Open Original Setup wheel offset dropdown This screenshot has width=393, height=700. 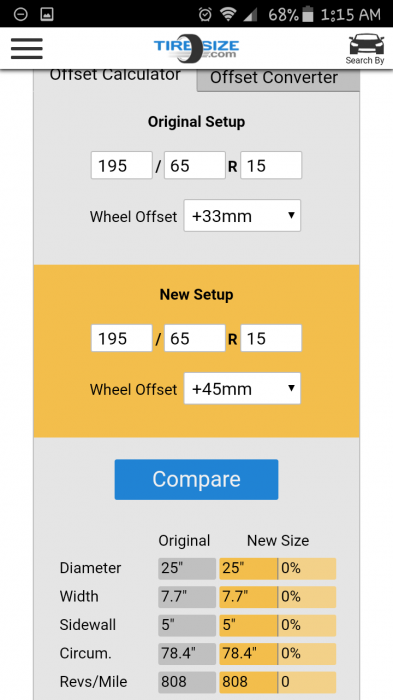242,216
